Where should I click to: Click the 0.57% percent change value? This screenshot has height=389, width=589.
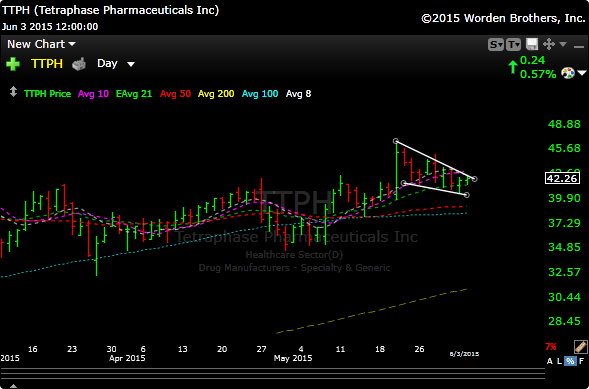(x=538, y=74)
